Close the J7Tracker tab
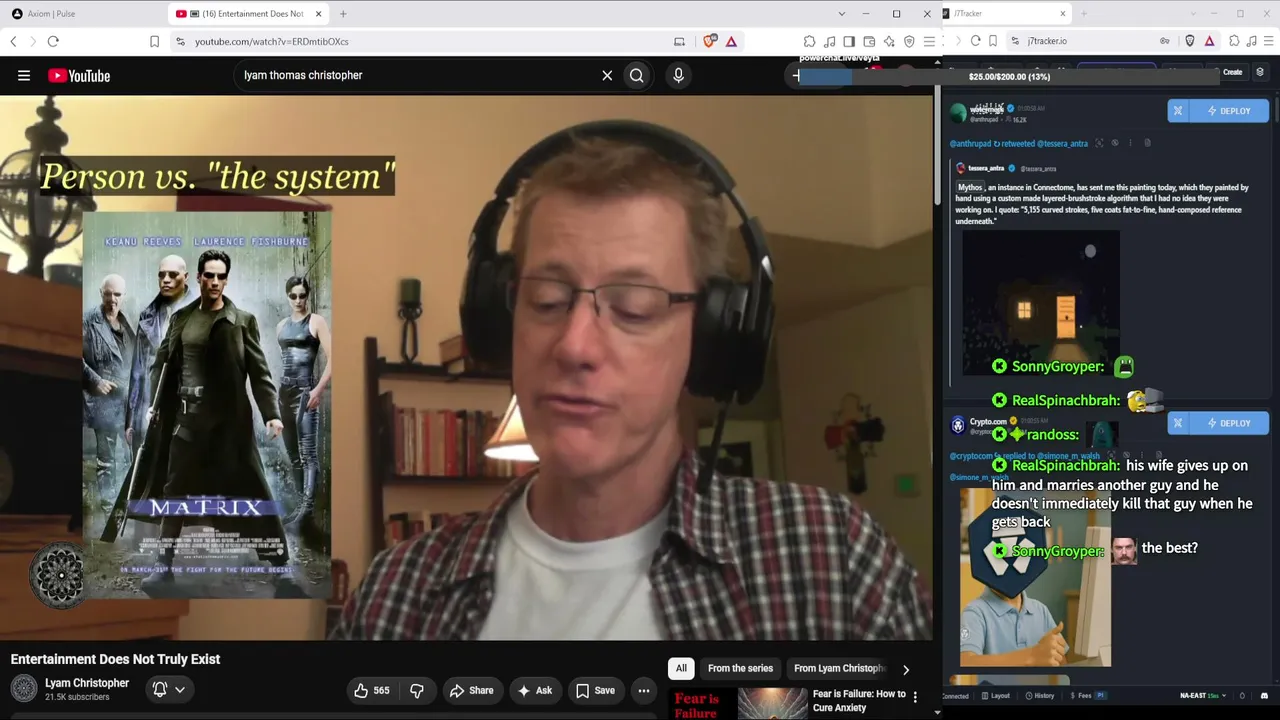 [x=1063, y=14]
